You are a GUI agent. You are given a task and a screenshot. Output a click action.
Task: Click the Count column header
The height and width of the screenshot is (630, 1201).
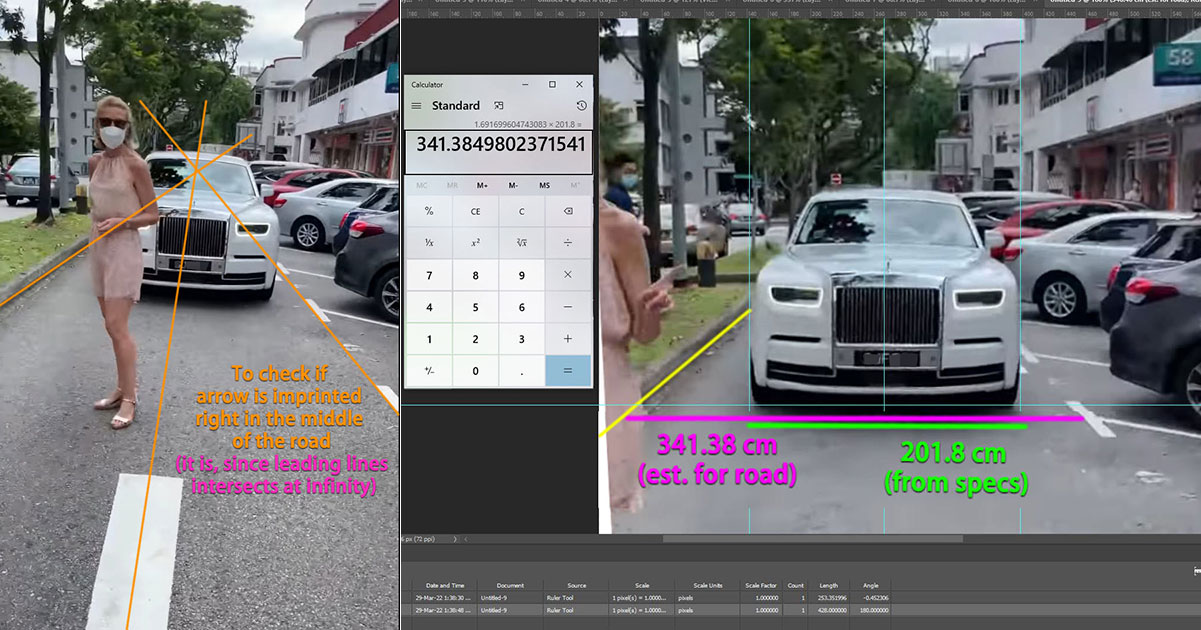795,585
